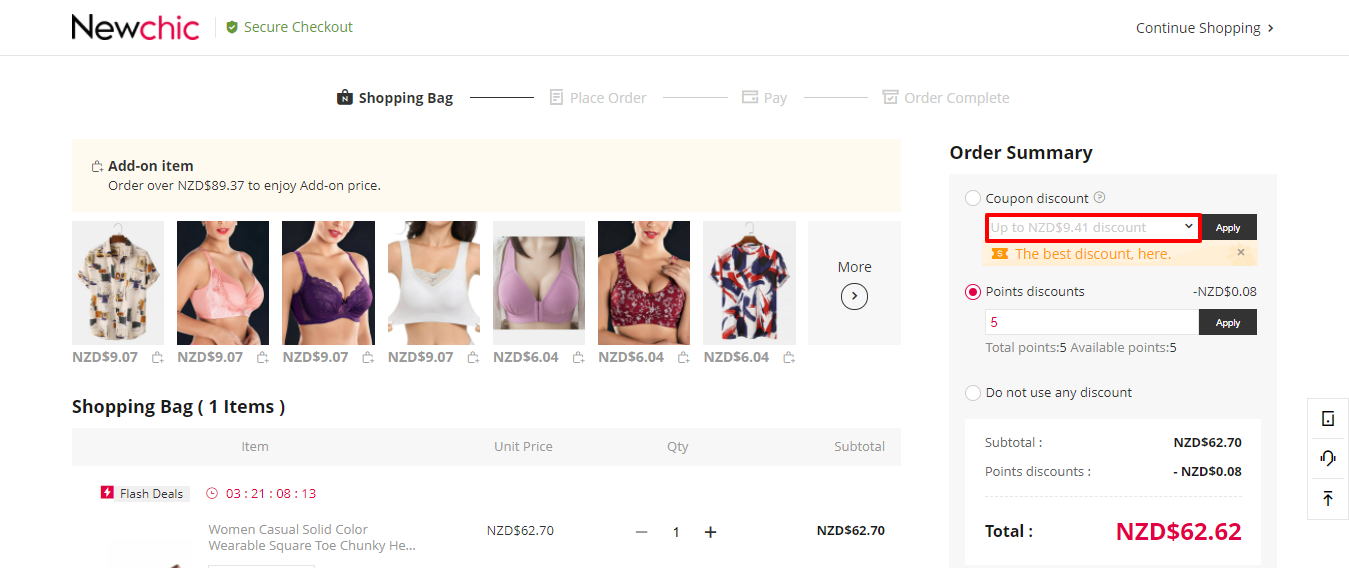Click the 'Order over NZD$89.37' notice text
The height and width of the screenshot is (568, 1349).
pos(244,185)
